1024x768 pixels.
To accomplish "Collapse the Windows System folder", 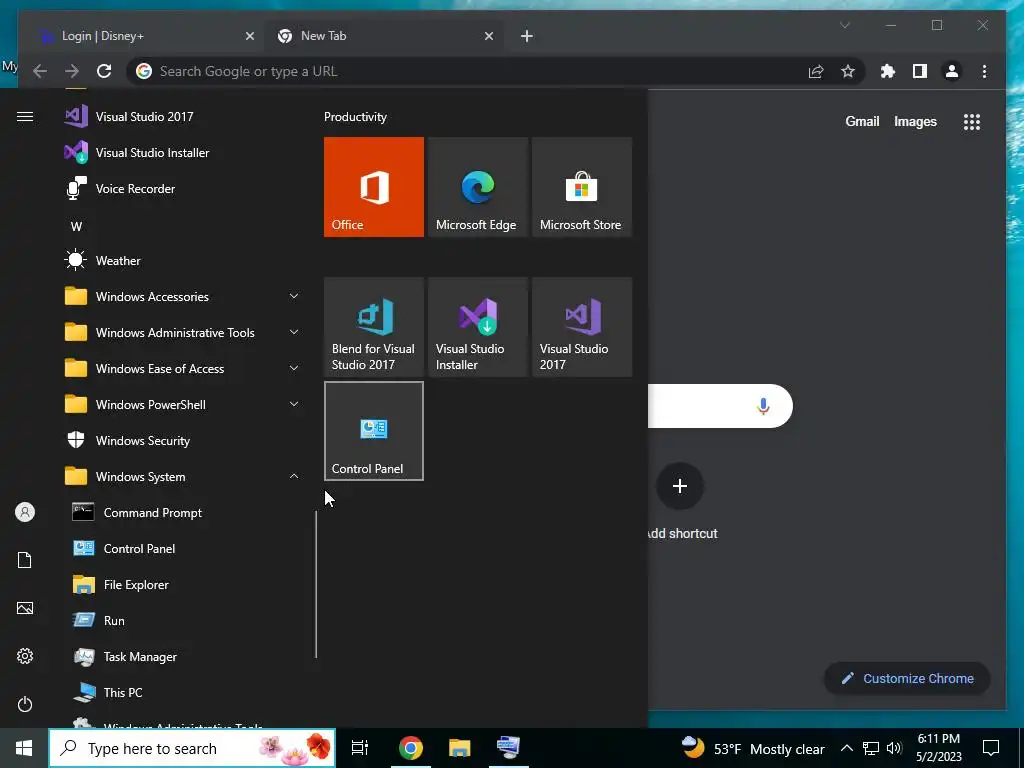I will pos(182,477).
